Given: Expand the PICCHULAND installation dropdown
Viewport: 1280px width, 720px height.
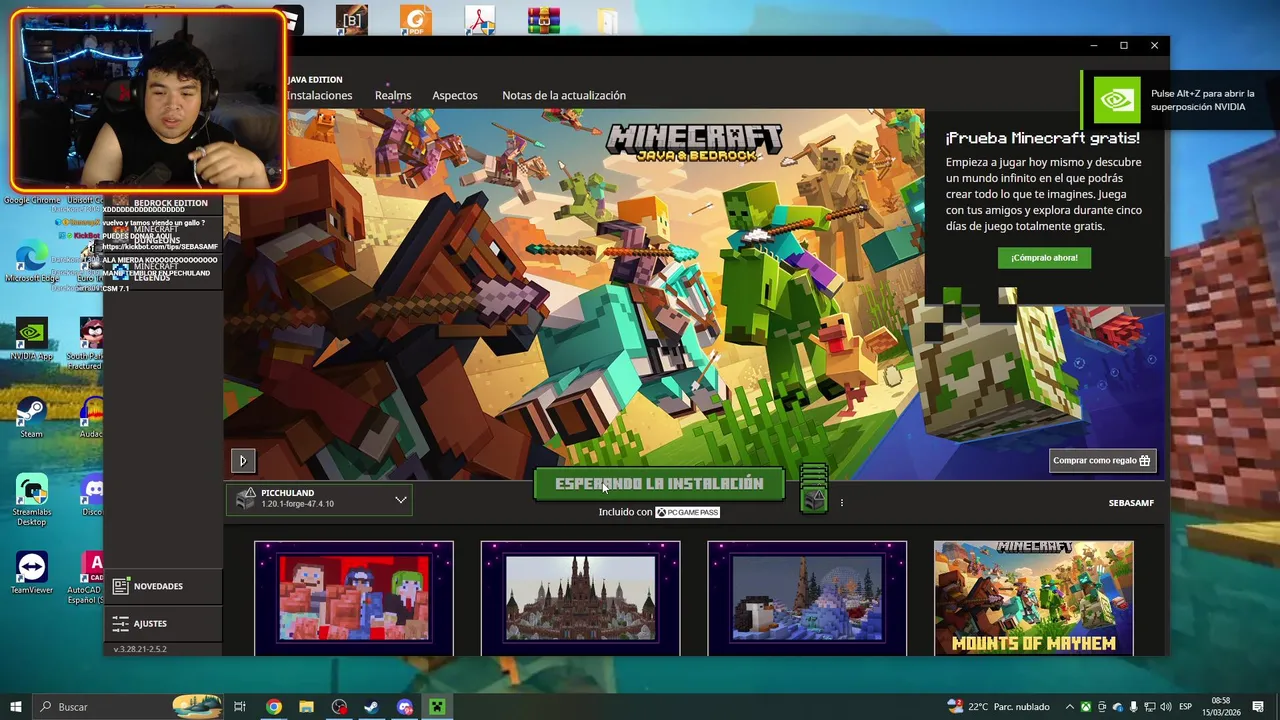Looking at the screenshot, I should 319,498.
